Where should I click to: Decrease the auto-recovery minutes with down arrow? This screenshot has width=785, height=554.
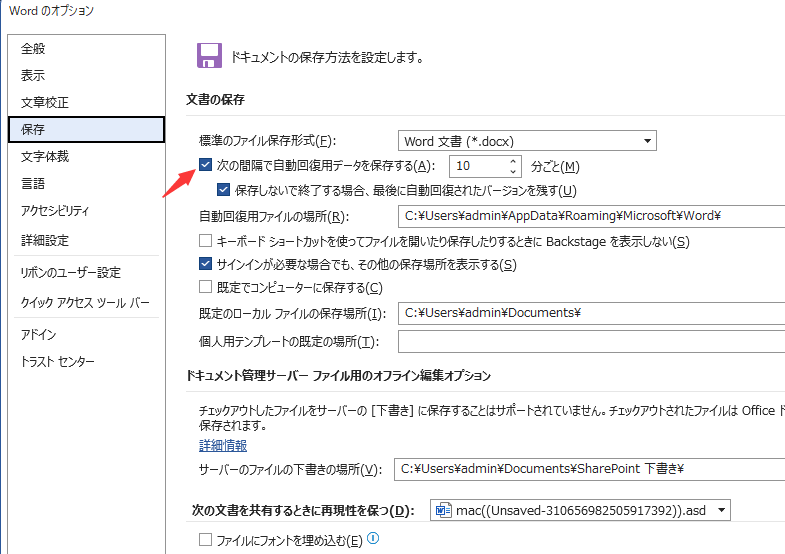pos(513,171)
